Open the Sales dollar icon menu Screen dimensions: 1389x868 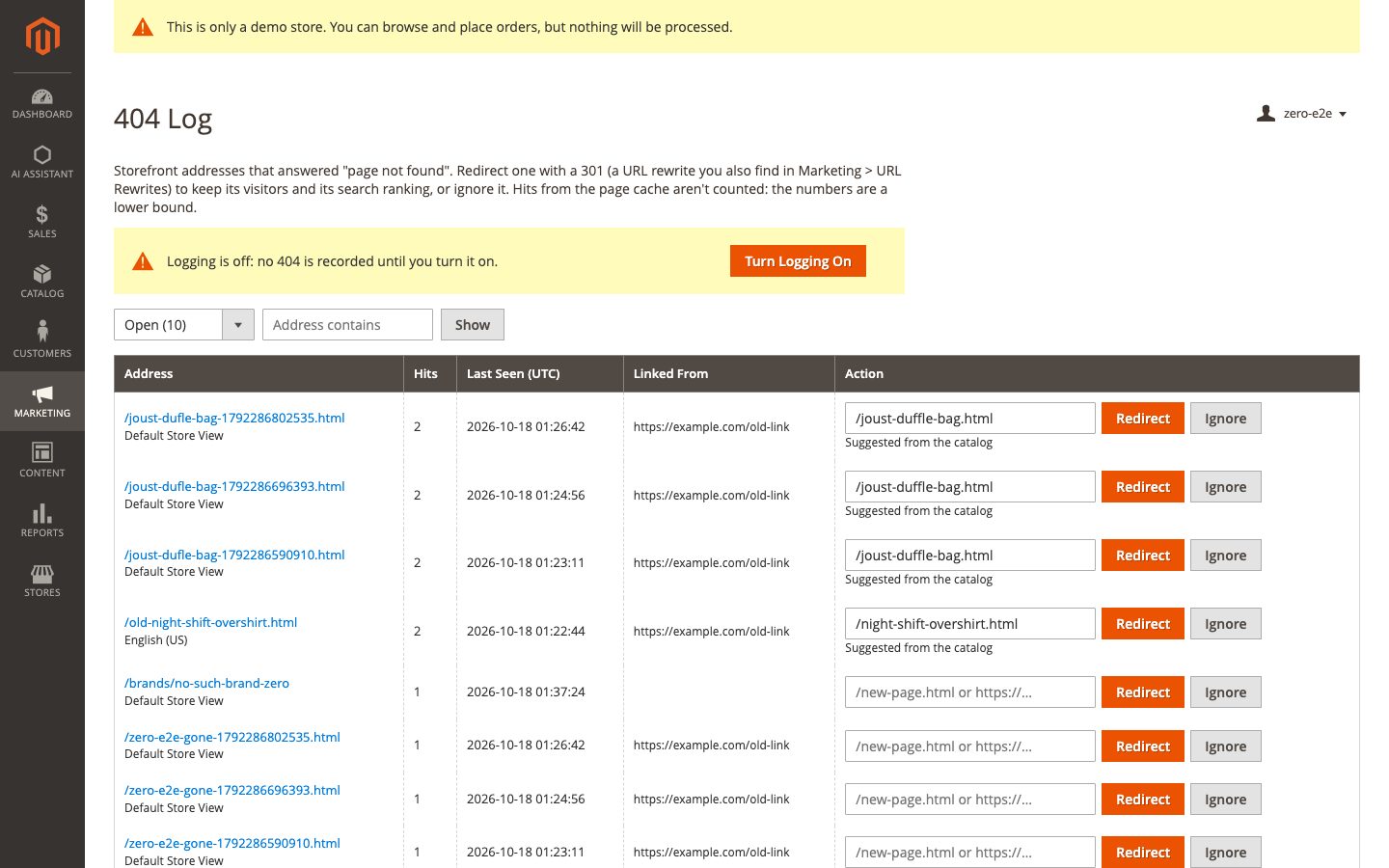coord(42,222)
